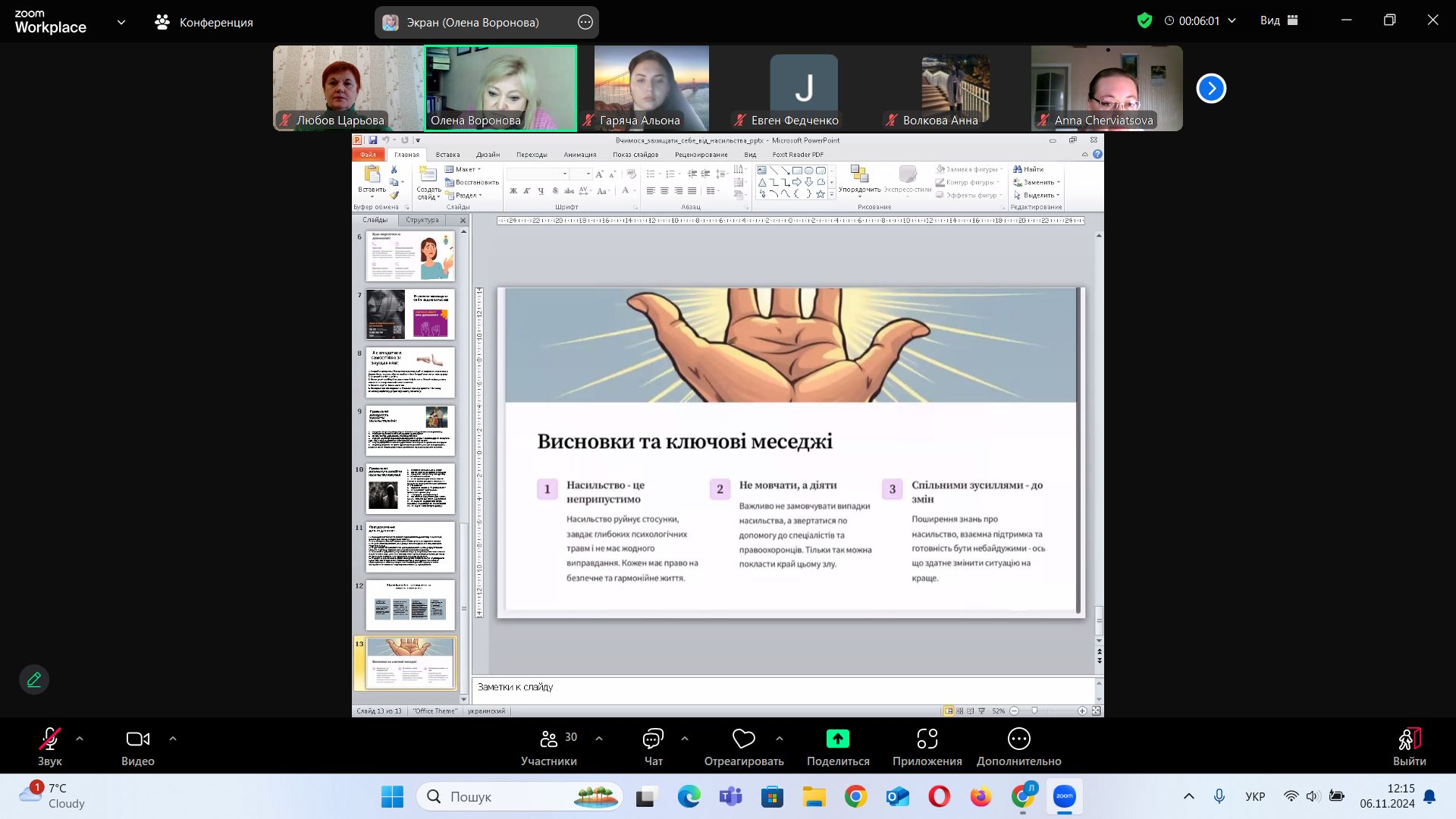Viewport: 1456px width, 819px height.
Task: Open shared screen options ellipsis button
Action: pyautogui.click(x=585, y=23)
